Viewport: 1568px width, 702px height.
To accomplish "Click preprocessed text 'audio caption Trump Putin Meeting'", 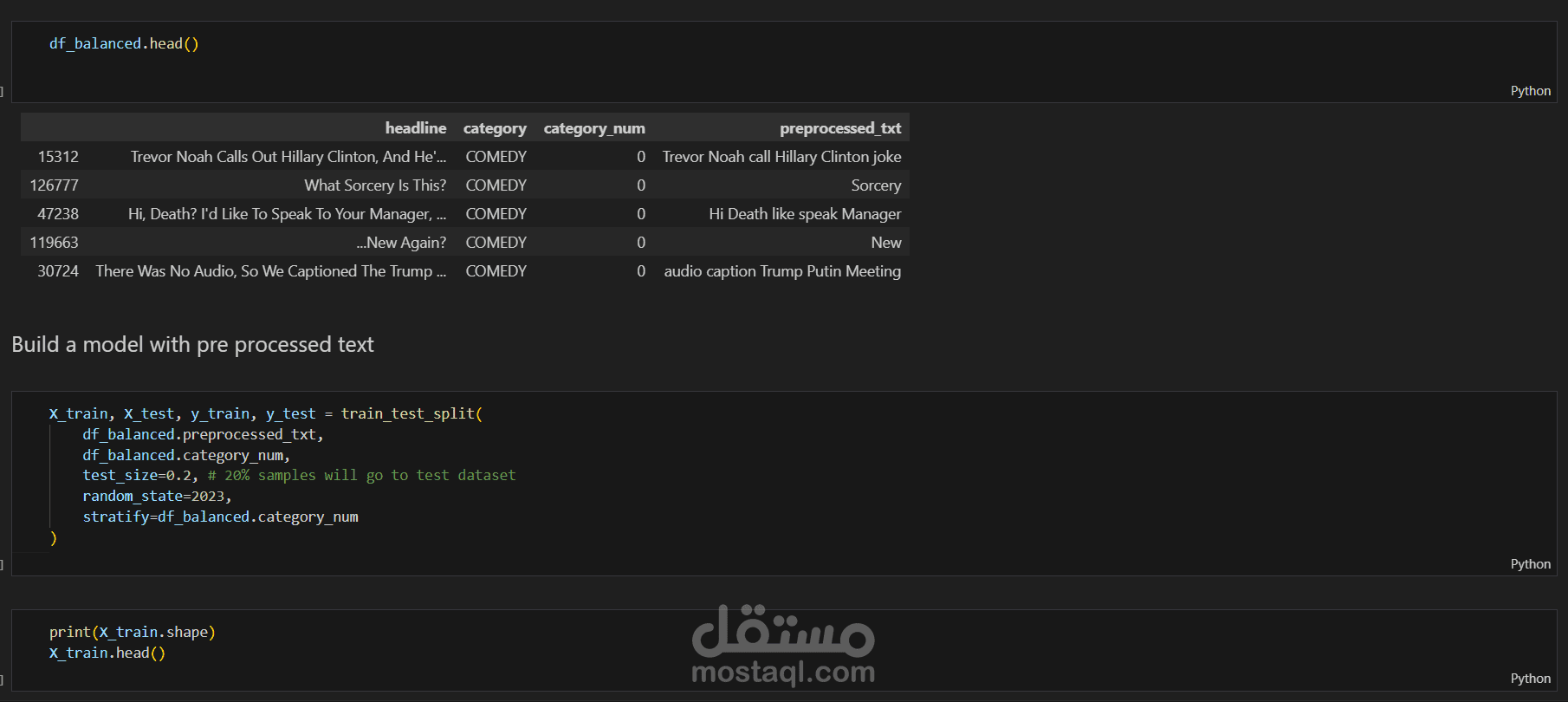I will tap(782, 271).
